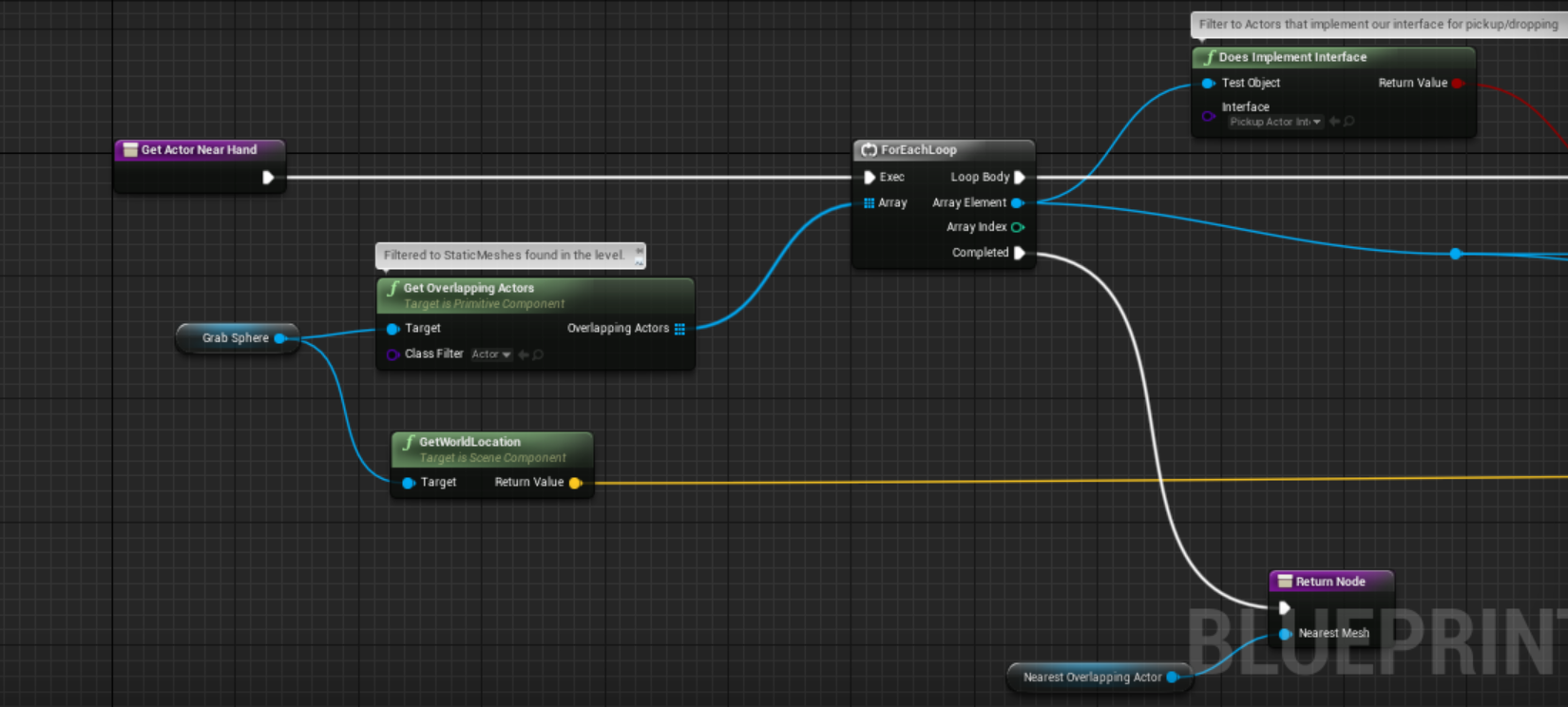Screen dimensions: 1568x707
Task: Click the Nearest Overlapping Actor output pin
Action: [1173, 678]
